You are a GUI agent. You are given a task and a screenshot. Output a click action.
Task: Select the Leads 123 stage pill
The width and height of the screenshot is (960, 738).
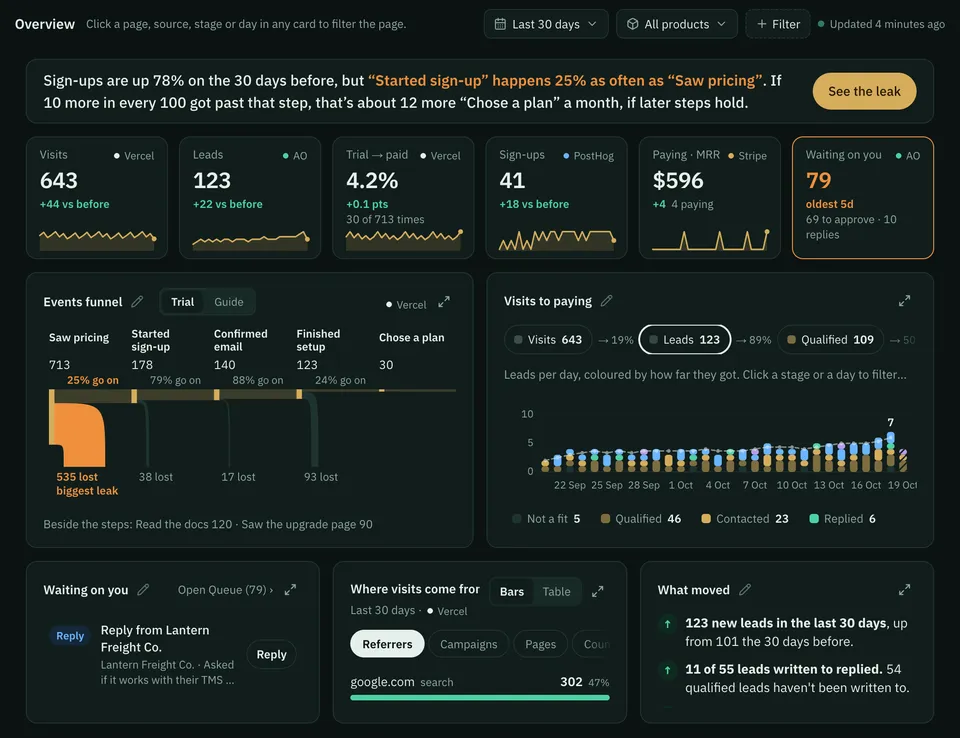click(684, 339)
